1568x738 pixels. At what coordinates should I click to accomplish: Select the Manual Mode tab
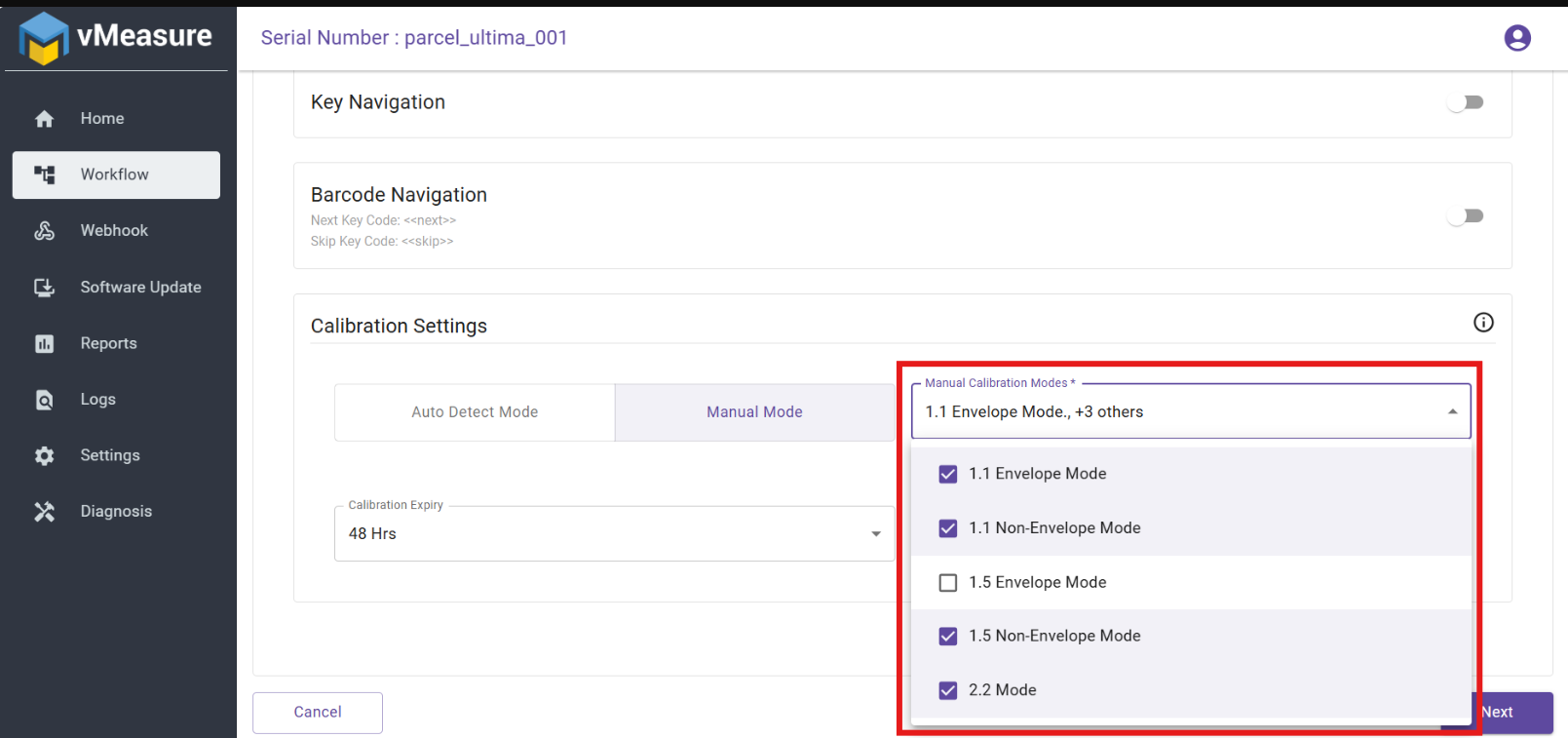754,412
